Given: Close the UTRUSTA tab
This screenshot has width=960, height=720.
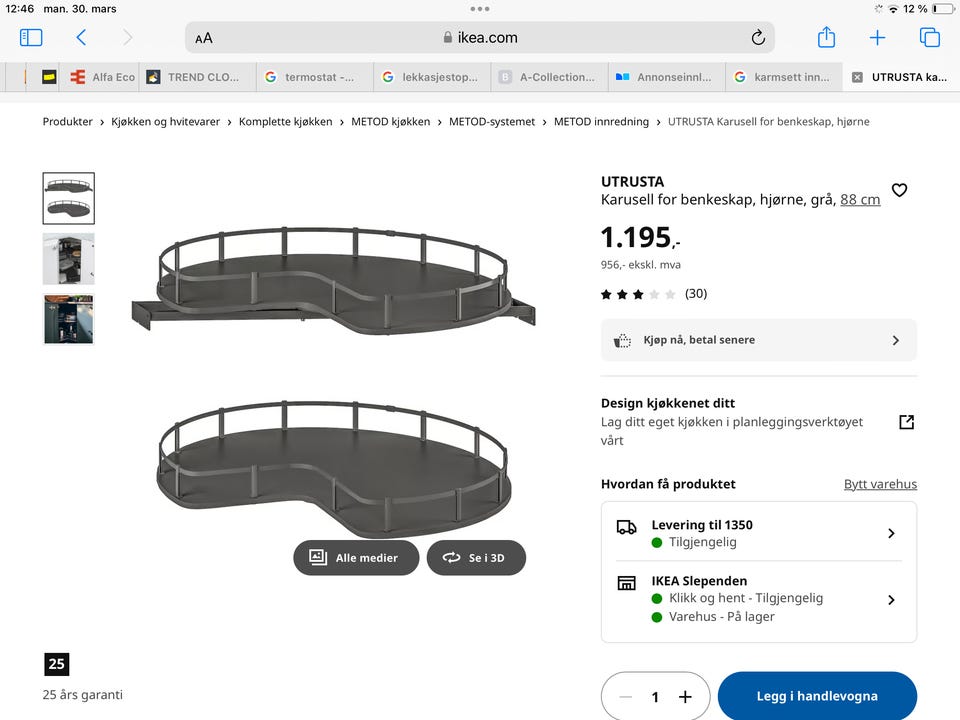Looking at the screenshot, I should tap(857, 77).
